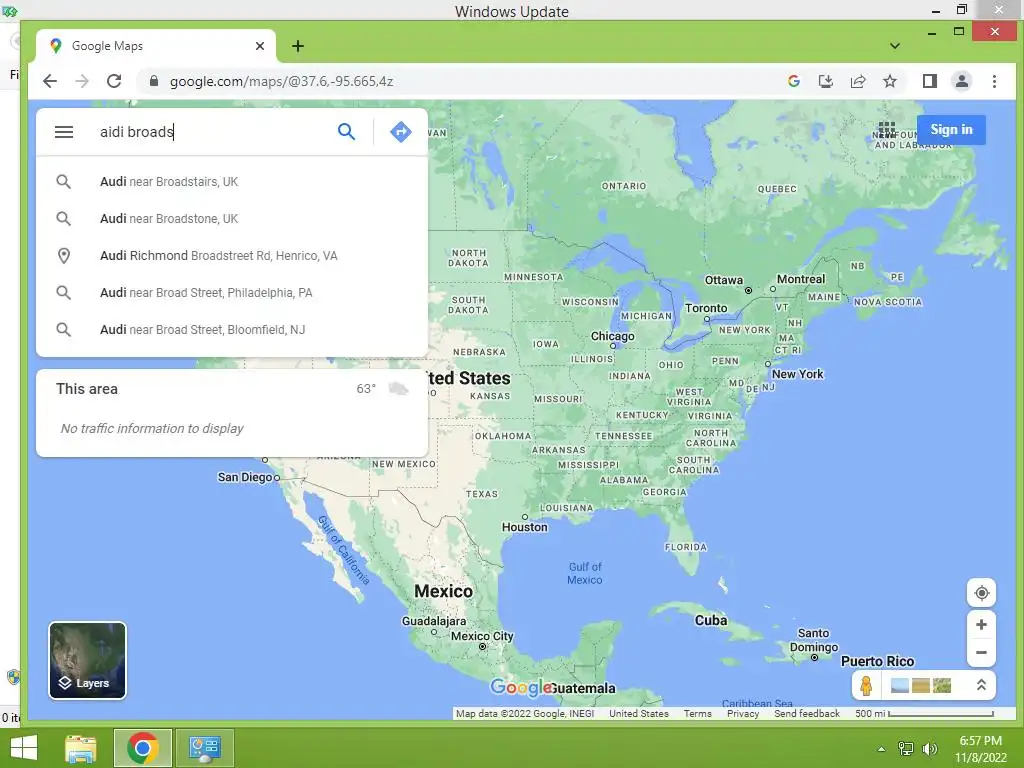Click the San Diego label on map

(244, 477)
